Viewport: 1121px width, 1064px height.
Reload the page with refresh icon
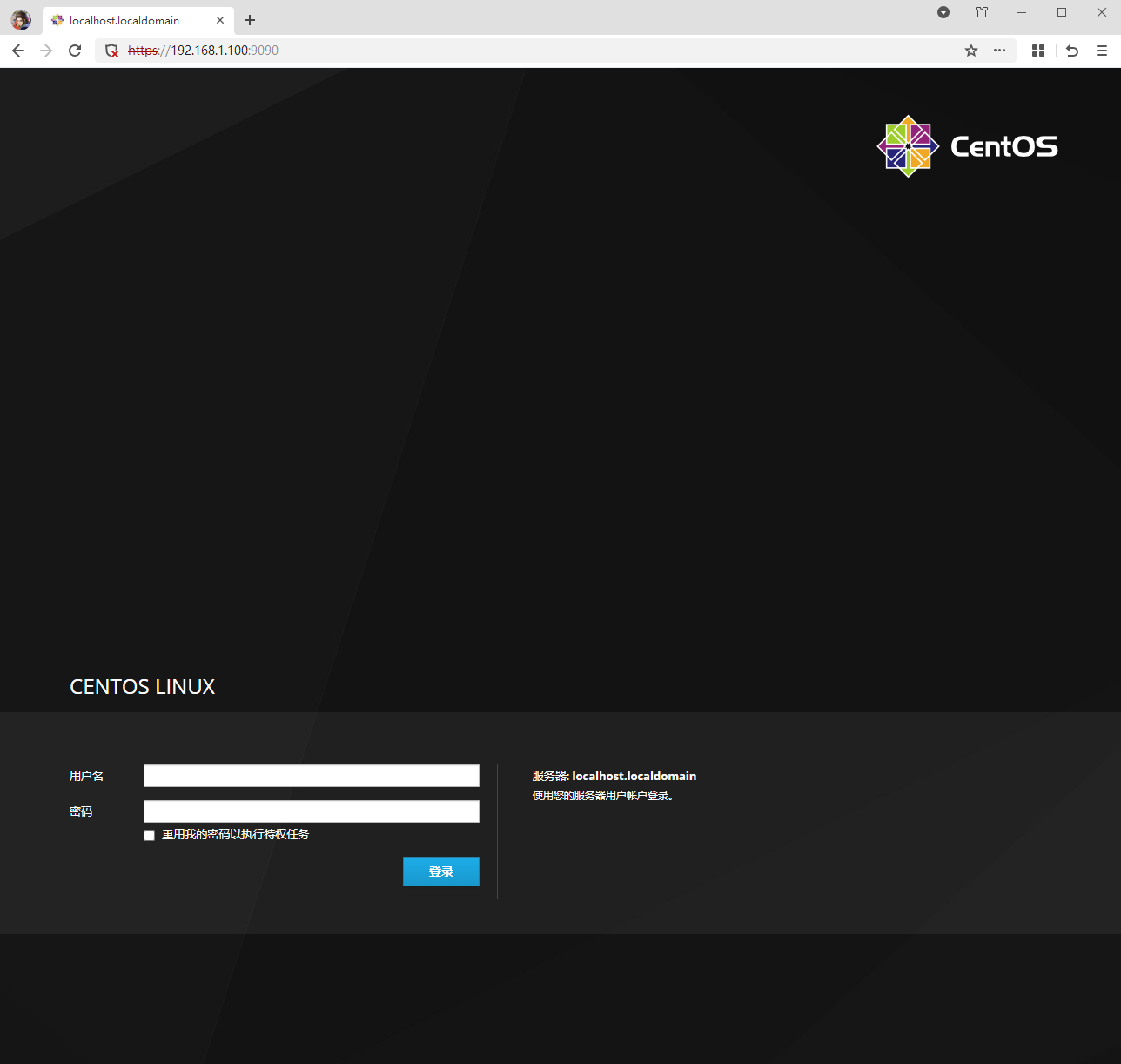pos(75,51)
